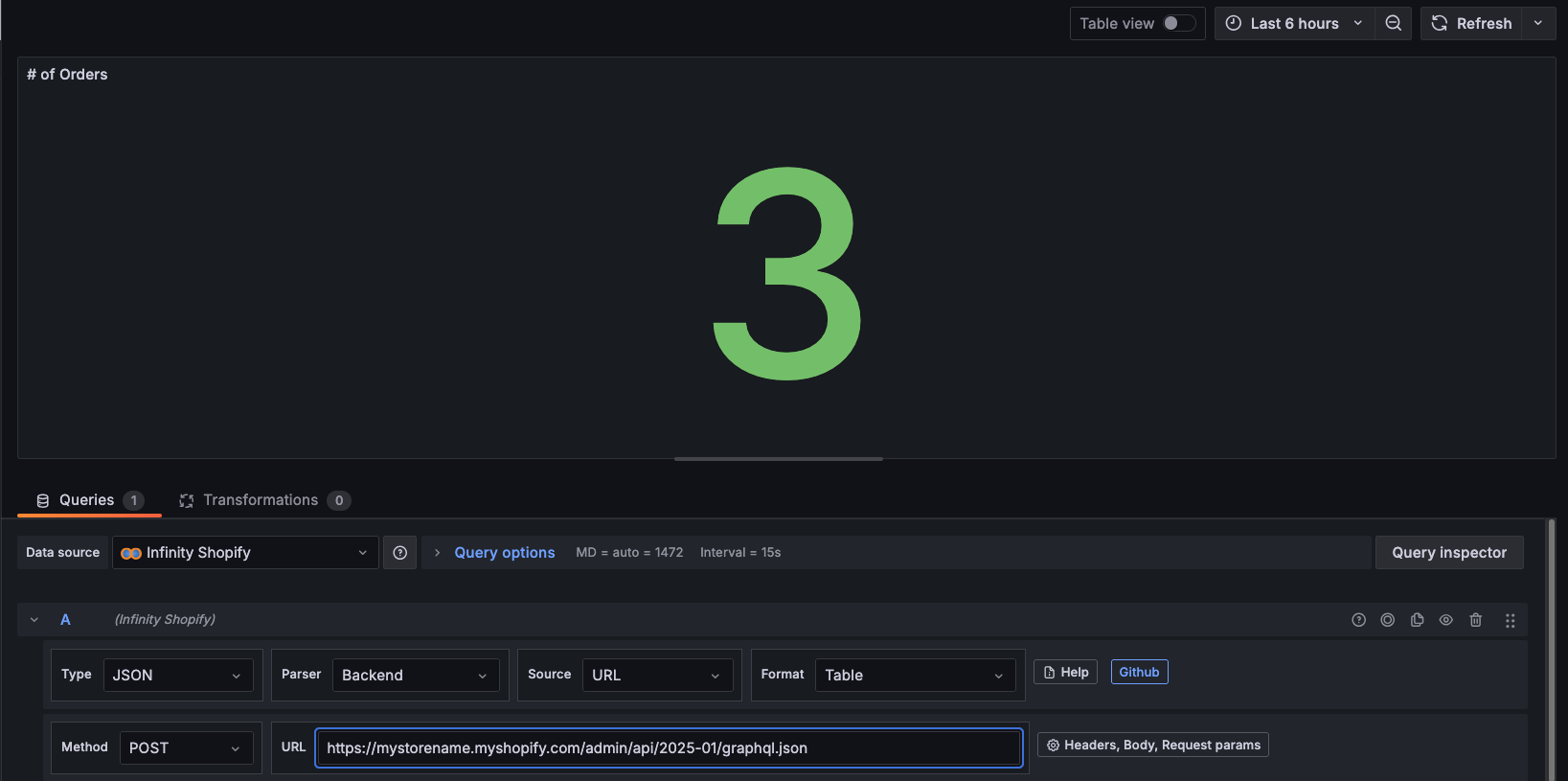The width and height of the screenshot is (1568, 781).
Task: Toggle the Table view switch
Action: [x=1178, y=23]
